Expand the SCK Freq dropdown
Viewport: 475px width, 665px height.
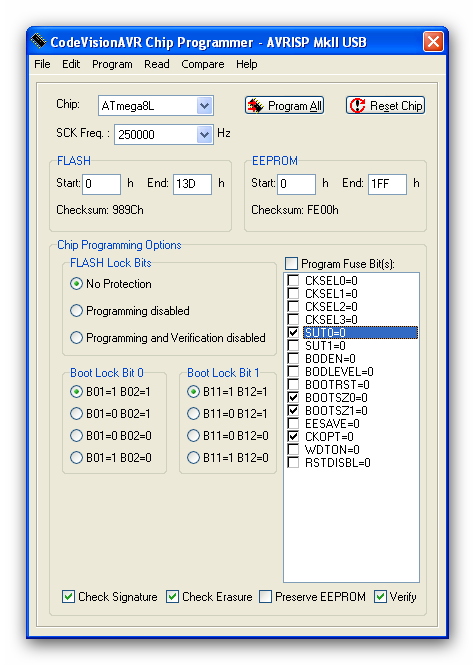[x=204, y=134]
